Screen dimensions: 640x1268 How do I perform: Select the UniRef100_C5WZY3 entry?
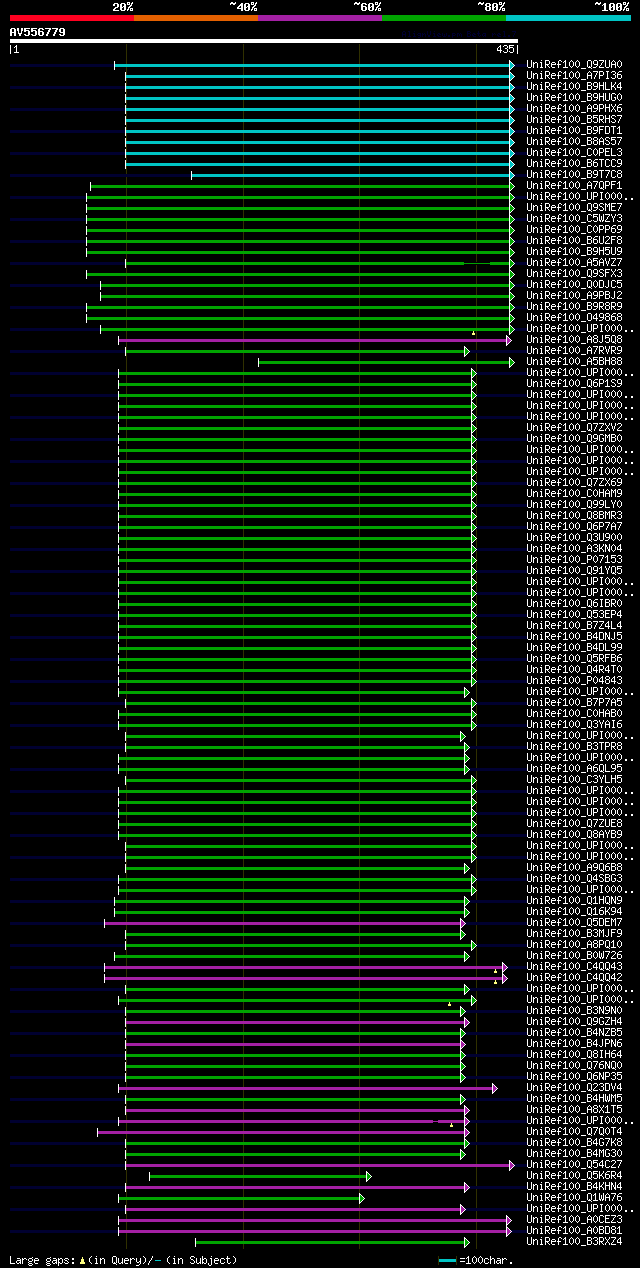pyautogui.click(x=574, y=219)
